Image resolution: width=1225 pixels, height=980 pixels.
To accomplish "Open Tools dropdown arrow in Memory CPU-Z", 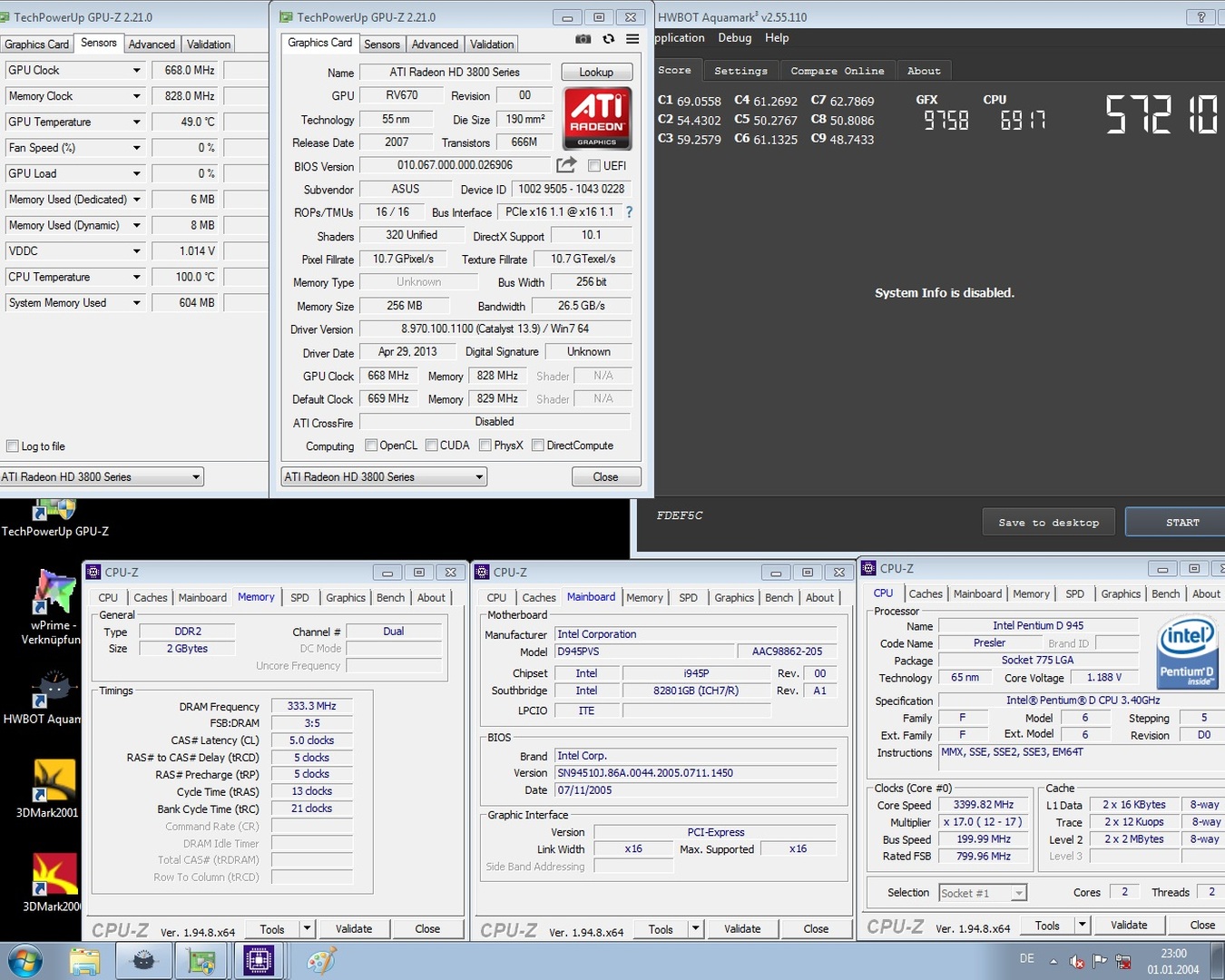I will [307, 928].
